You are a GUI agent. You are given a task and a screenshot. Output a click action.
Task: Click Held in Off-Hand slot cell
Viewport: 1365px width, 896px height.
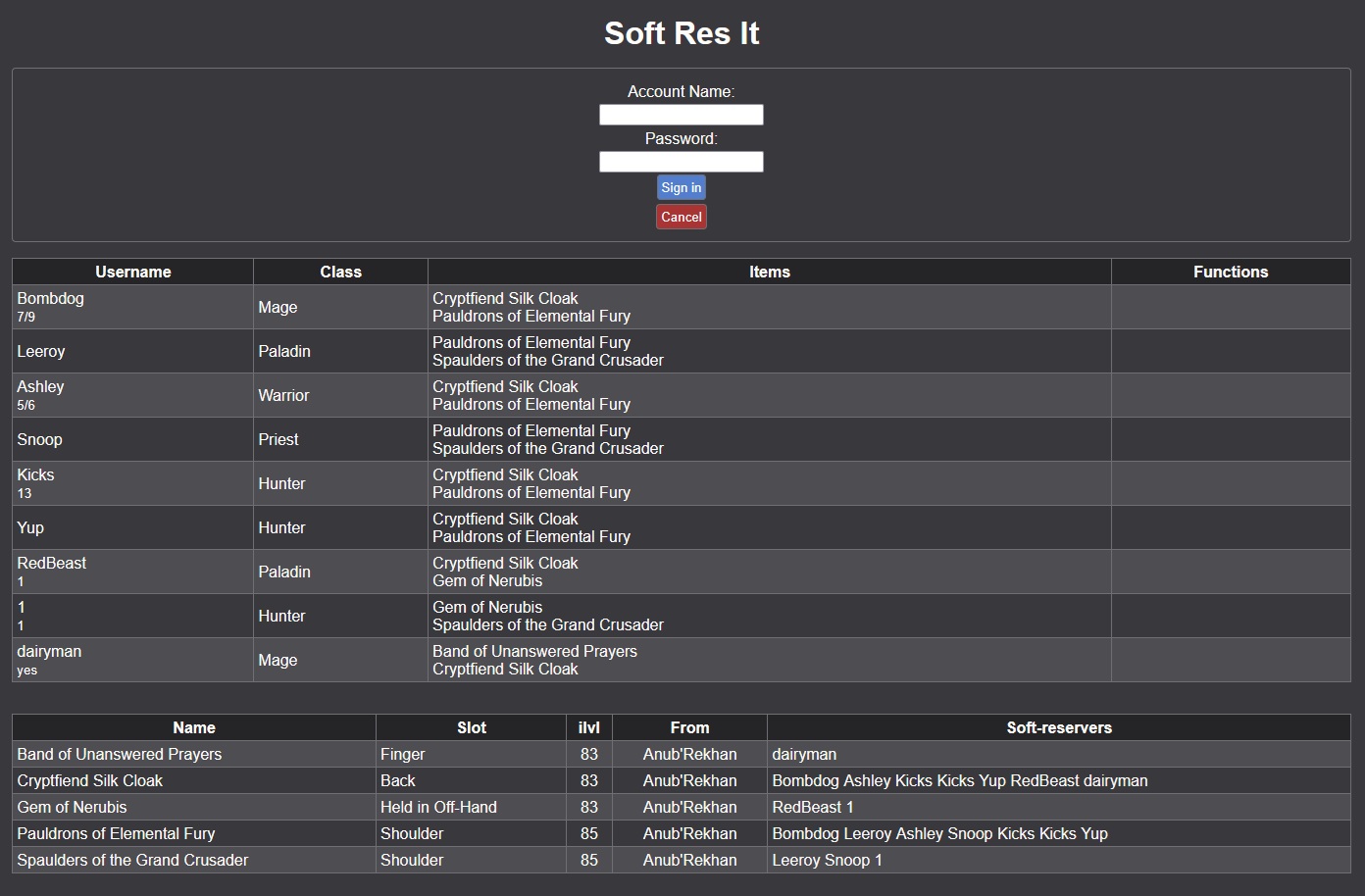[x=438, y=807]
